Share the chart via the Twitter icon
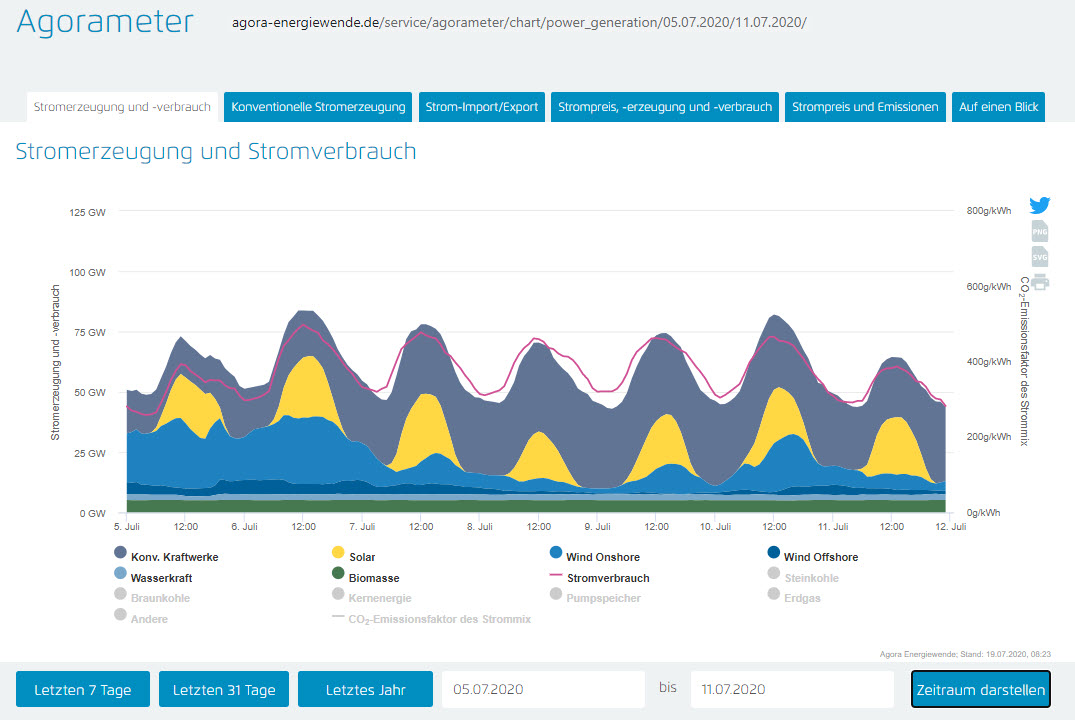Screen dimensions: 1075x720 1040,206
